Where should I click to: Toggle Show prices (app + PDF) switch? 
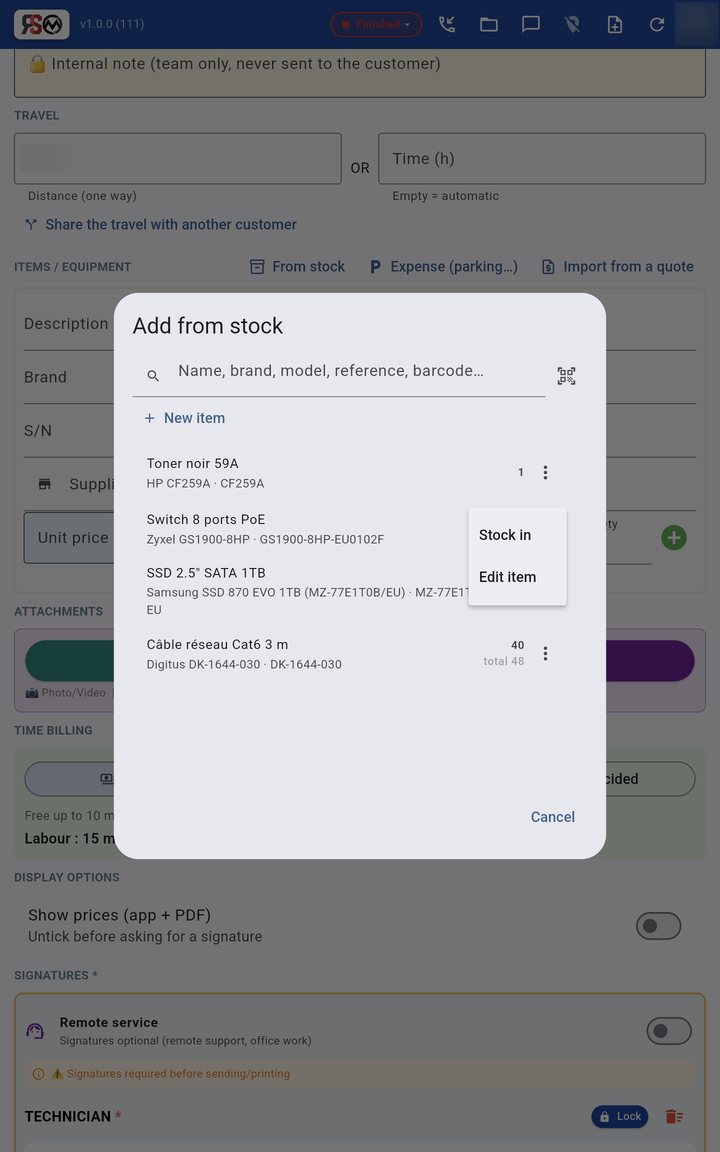click(x=658, y=926)
